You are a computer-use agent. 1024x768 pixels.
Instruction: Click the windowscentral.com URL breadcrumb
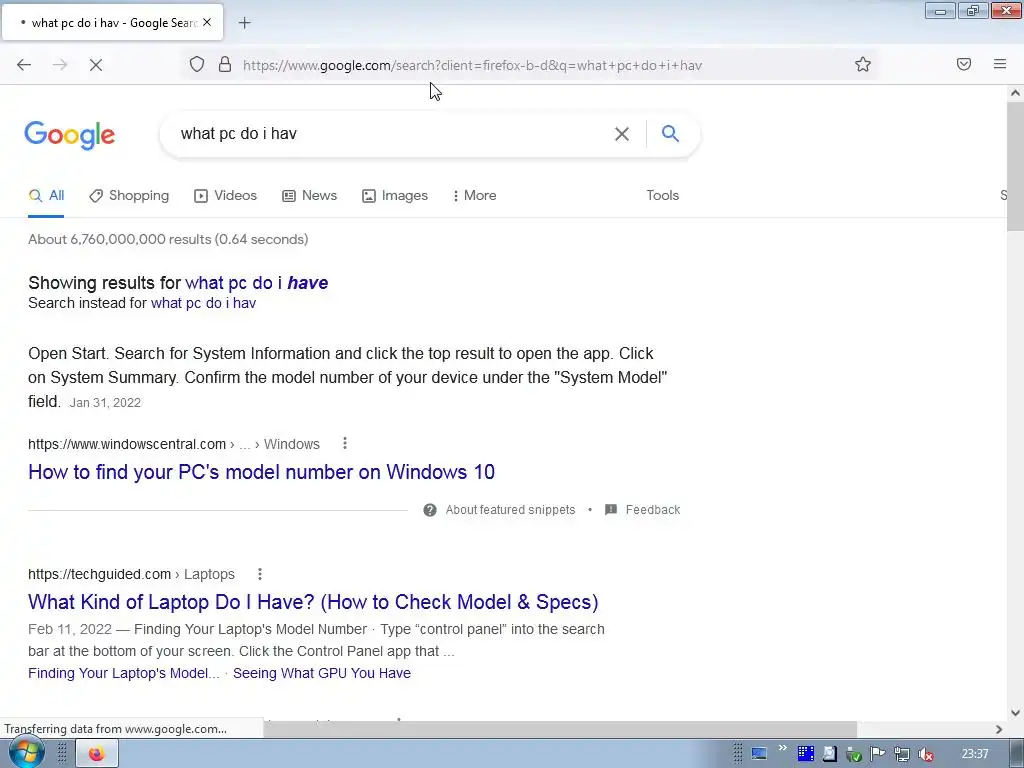click(174, 444)
